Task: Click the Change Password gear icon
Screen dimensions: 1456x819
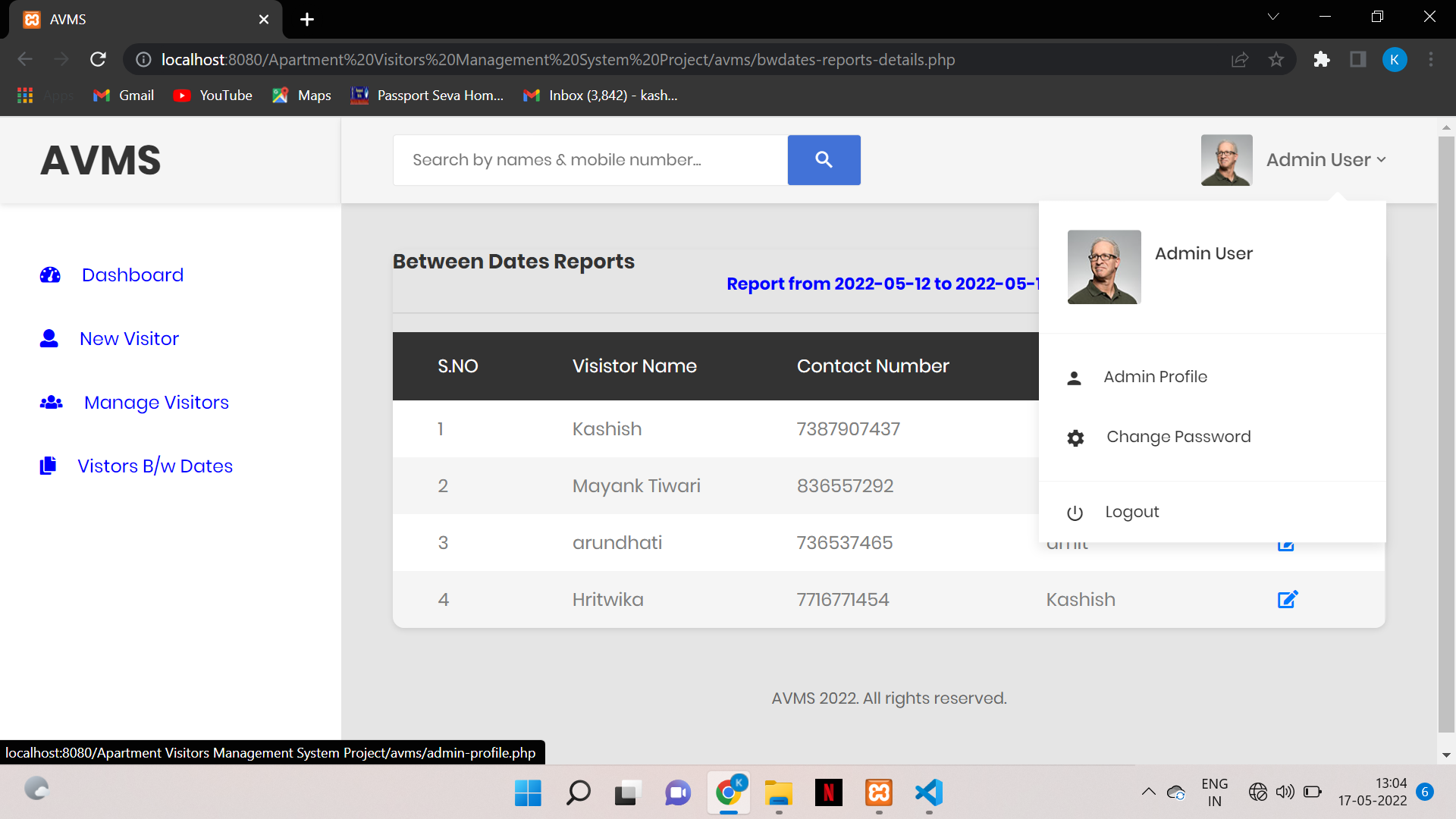Action: pyautogui.click(x=1075, y=438)
